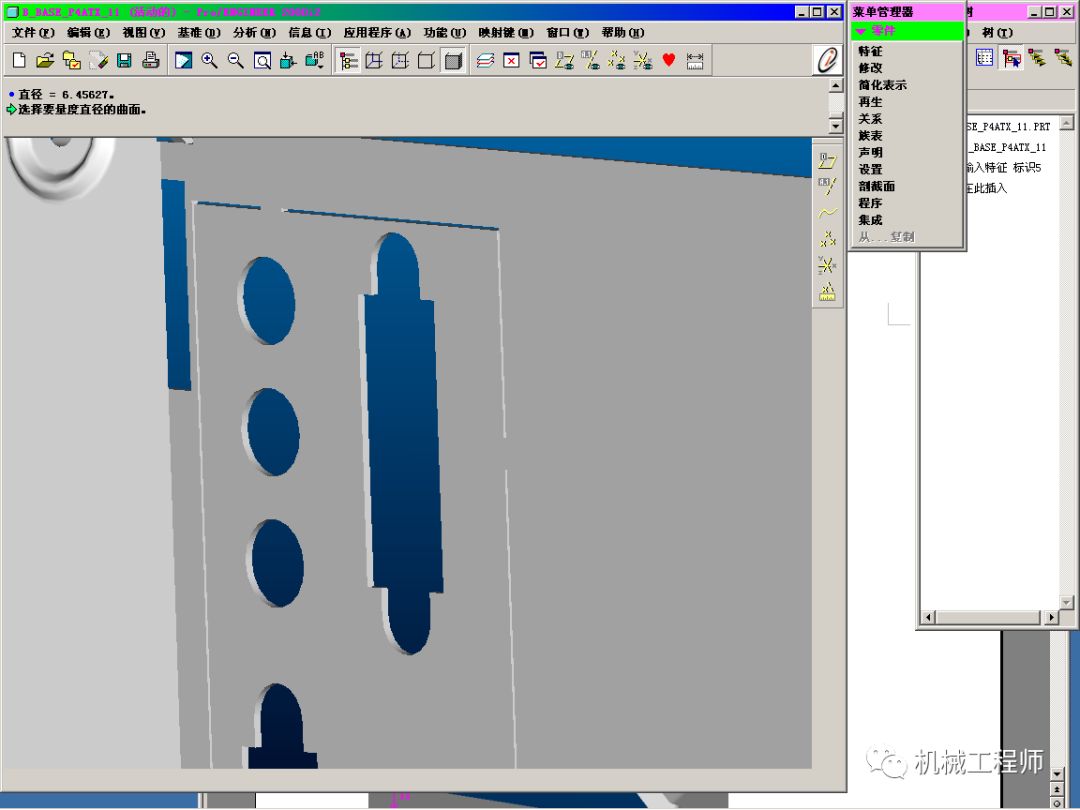Select 关系 in menu manager
This screenshot has width=1080, height=810.
870,118
